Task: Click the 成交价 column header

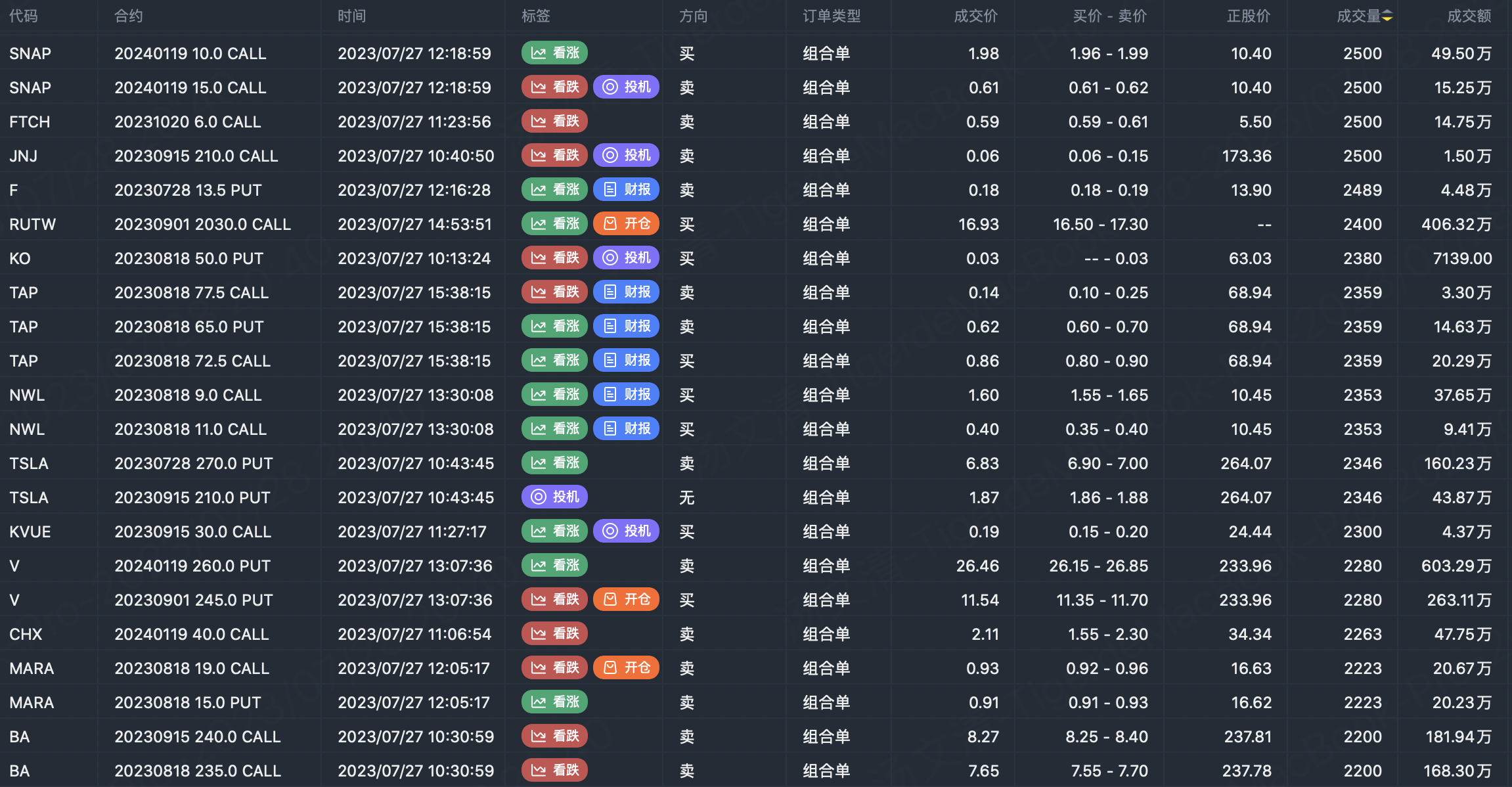Action: coord(976,16)
